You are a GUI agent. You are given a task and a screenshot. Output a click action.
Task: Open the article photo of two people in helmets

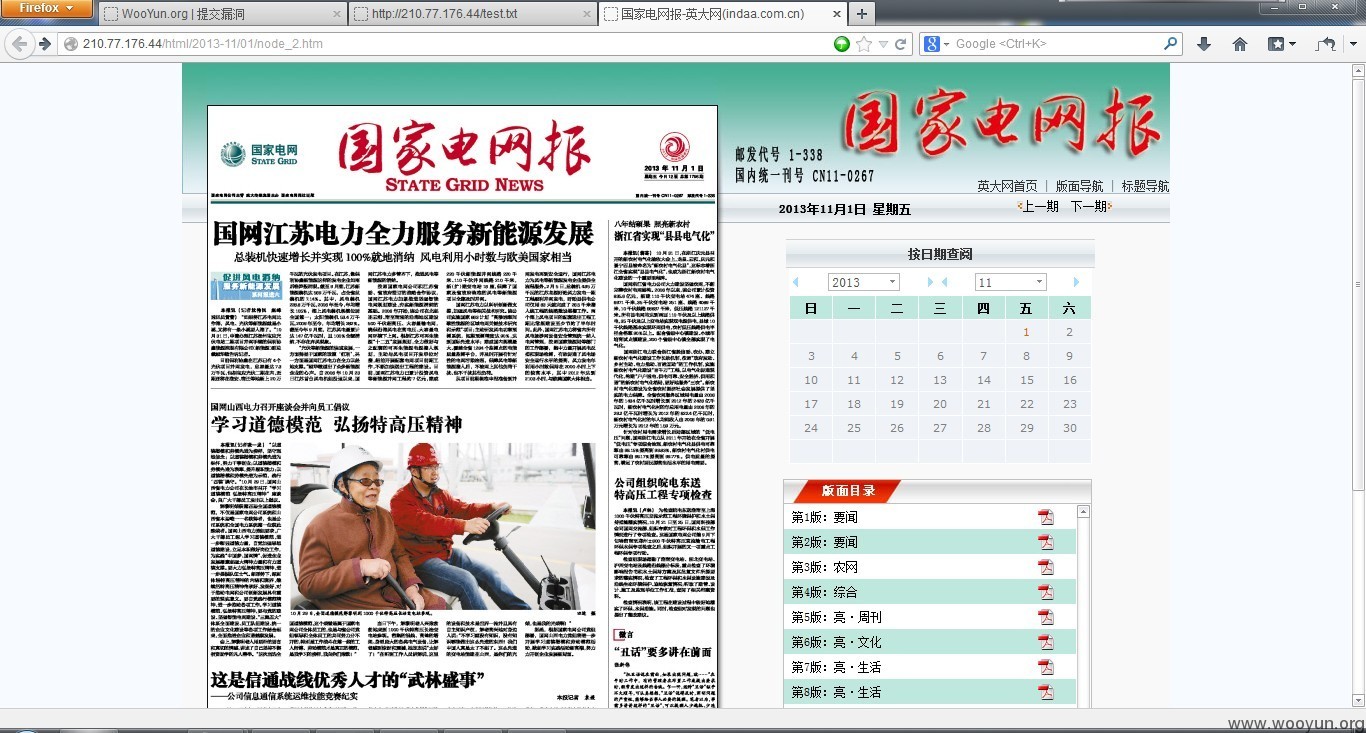tap(442, 526)
